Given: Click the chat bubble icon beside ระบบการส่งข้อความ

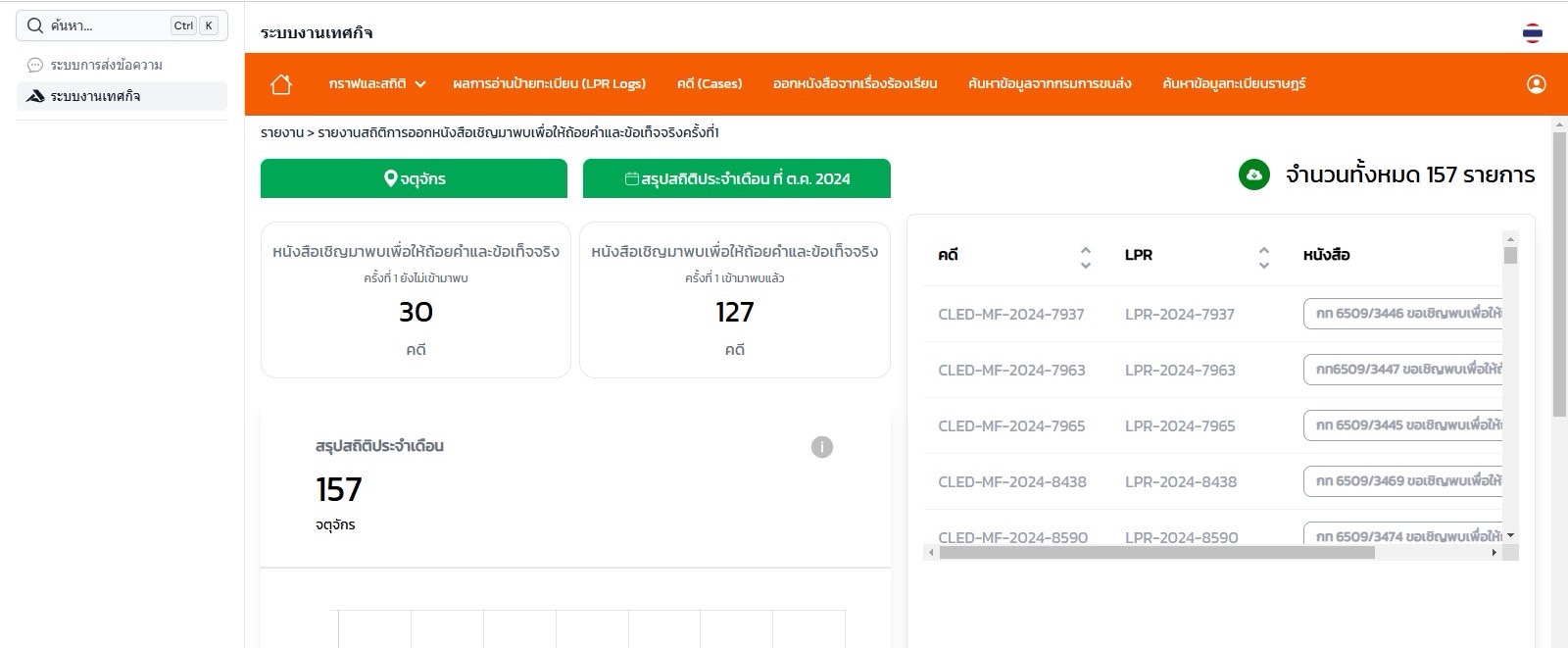Looking at the screenshot, I should coord(35,65).
